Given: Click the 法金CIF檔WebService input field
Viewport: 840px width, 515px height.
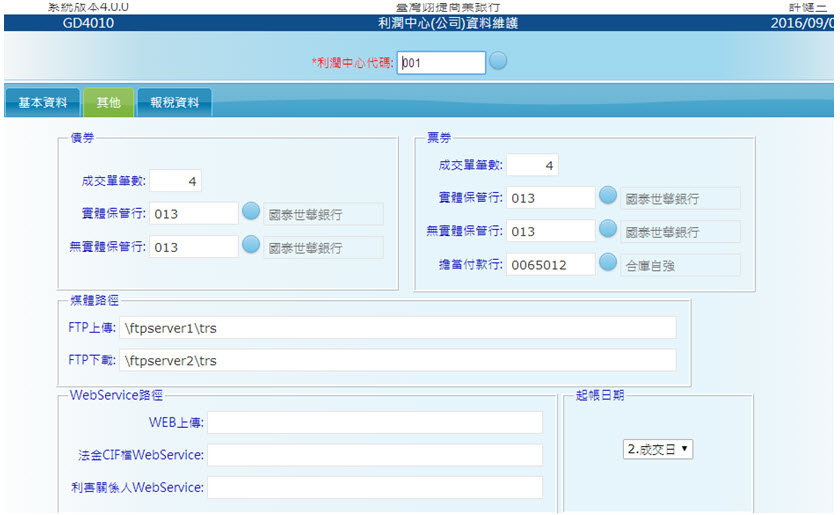Looking at the screenshot, I should pos(374,455).
